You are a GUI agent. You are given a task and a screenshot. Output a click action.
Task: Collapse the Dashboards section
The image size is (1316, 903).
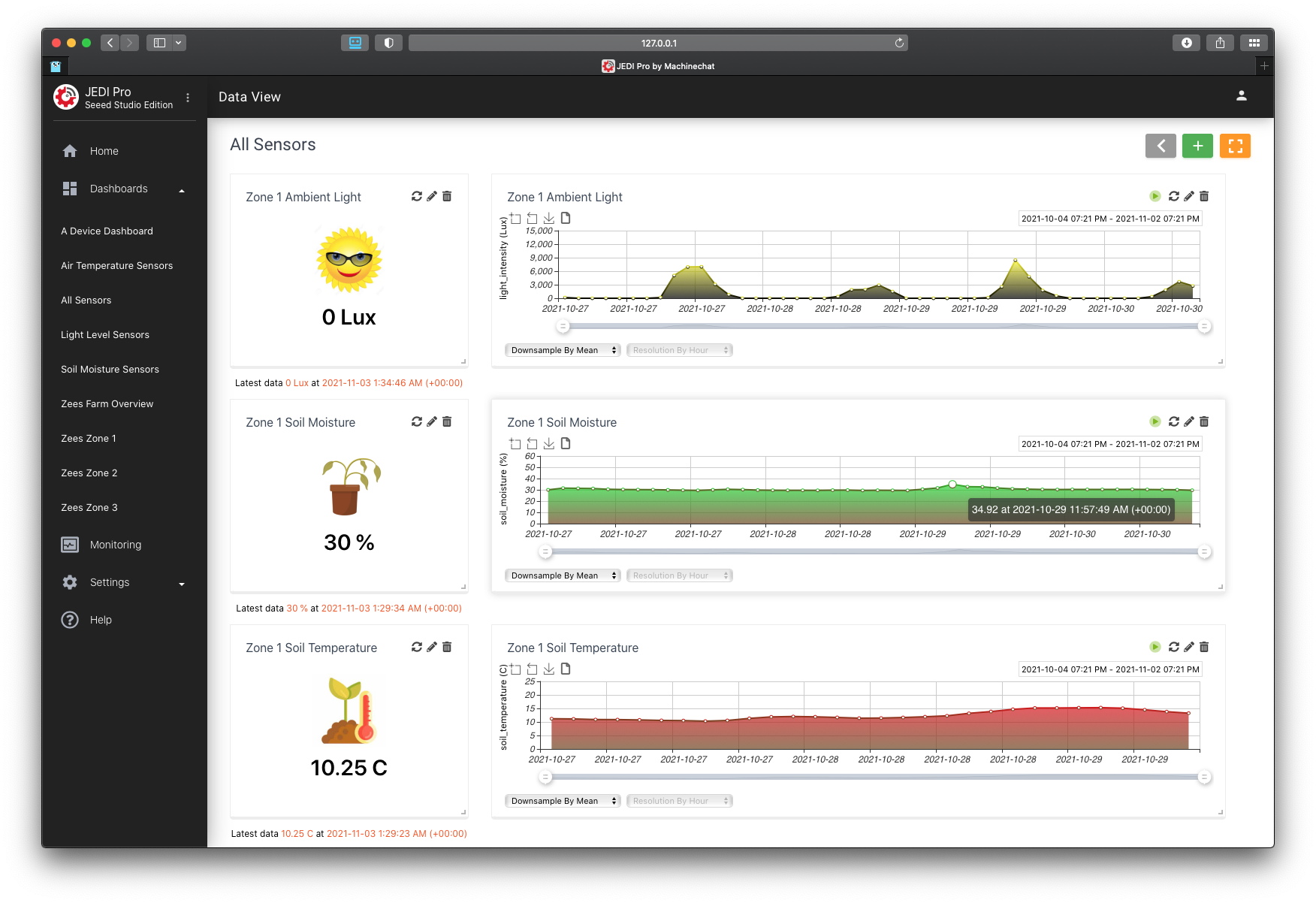click(181, 191)
